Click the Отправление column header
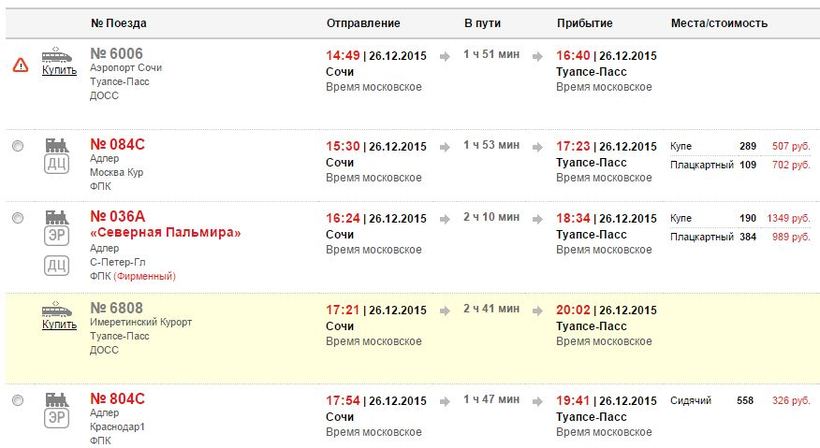 pos(363,23)
